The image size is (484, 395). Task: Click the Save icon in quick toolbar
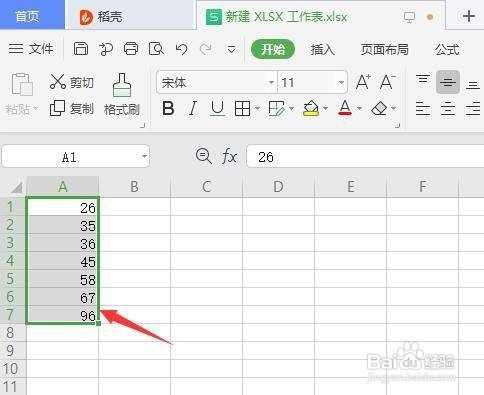point(81,49)
